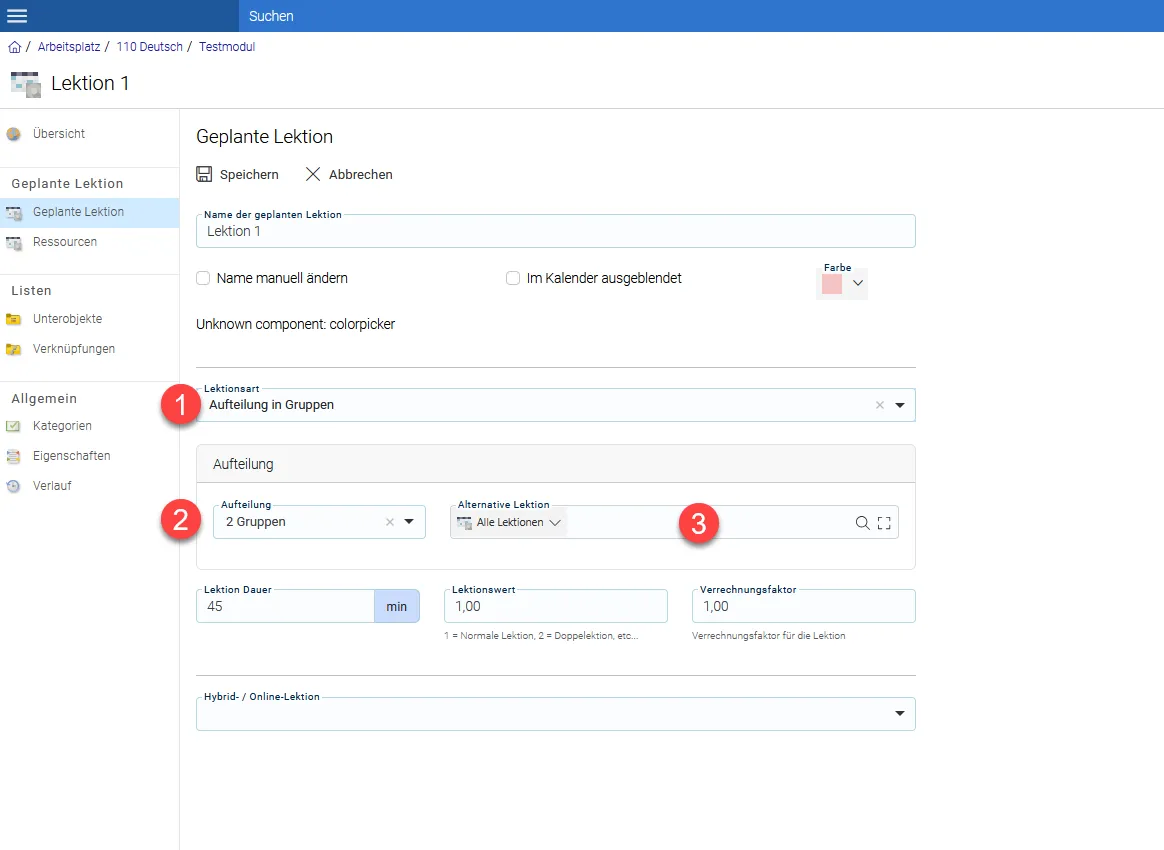Open Testmodul breadcrumb link
This screenshot has width=1164, height=850.
tap(227, 47)
